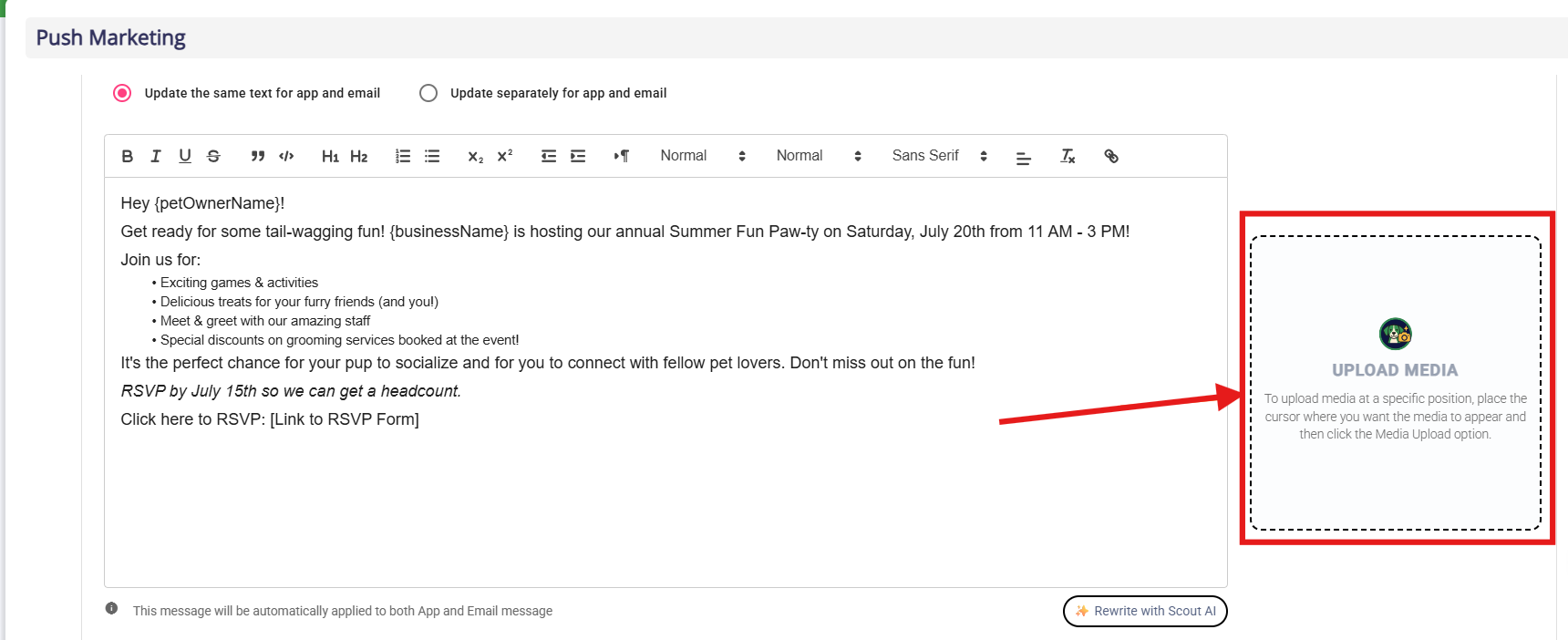Click the Rewrite with Scout AI button
This screenshot has height=640, width=1568.
1145,611
